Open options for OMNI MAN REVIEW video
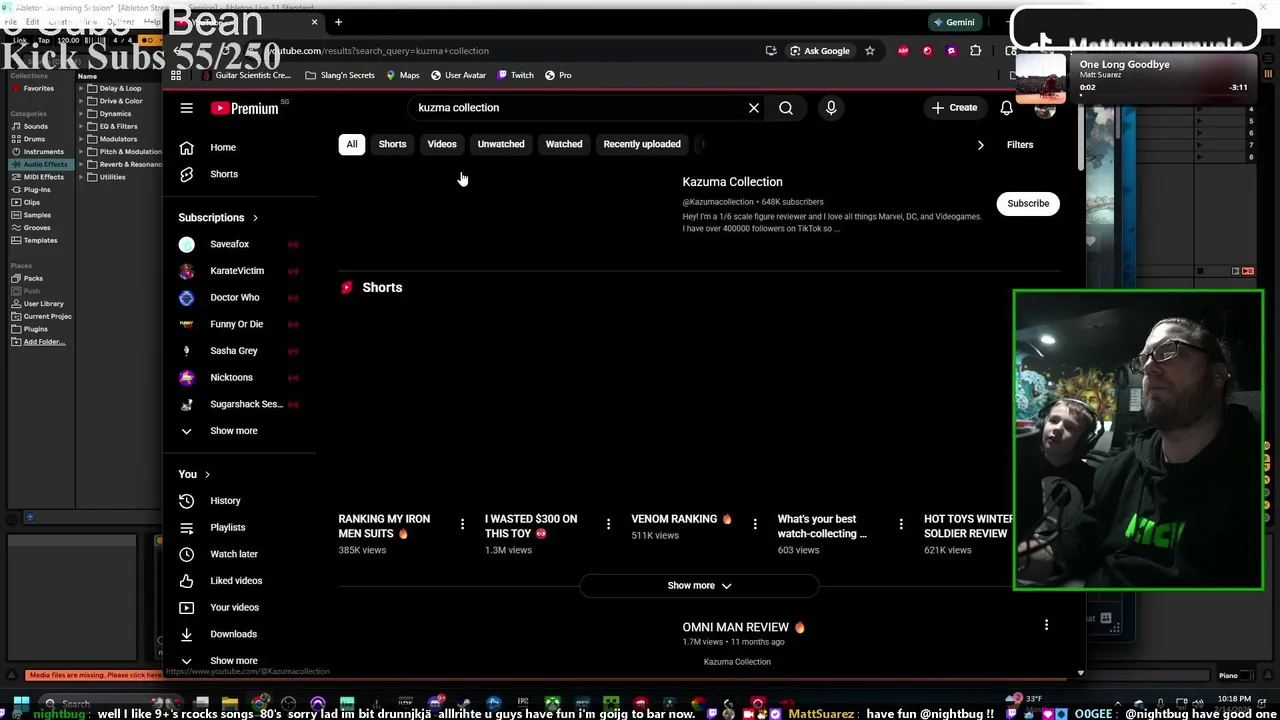This screenshot has height=720, width=1280. (x=1046, y=625)
